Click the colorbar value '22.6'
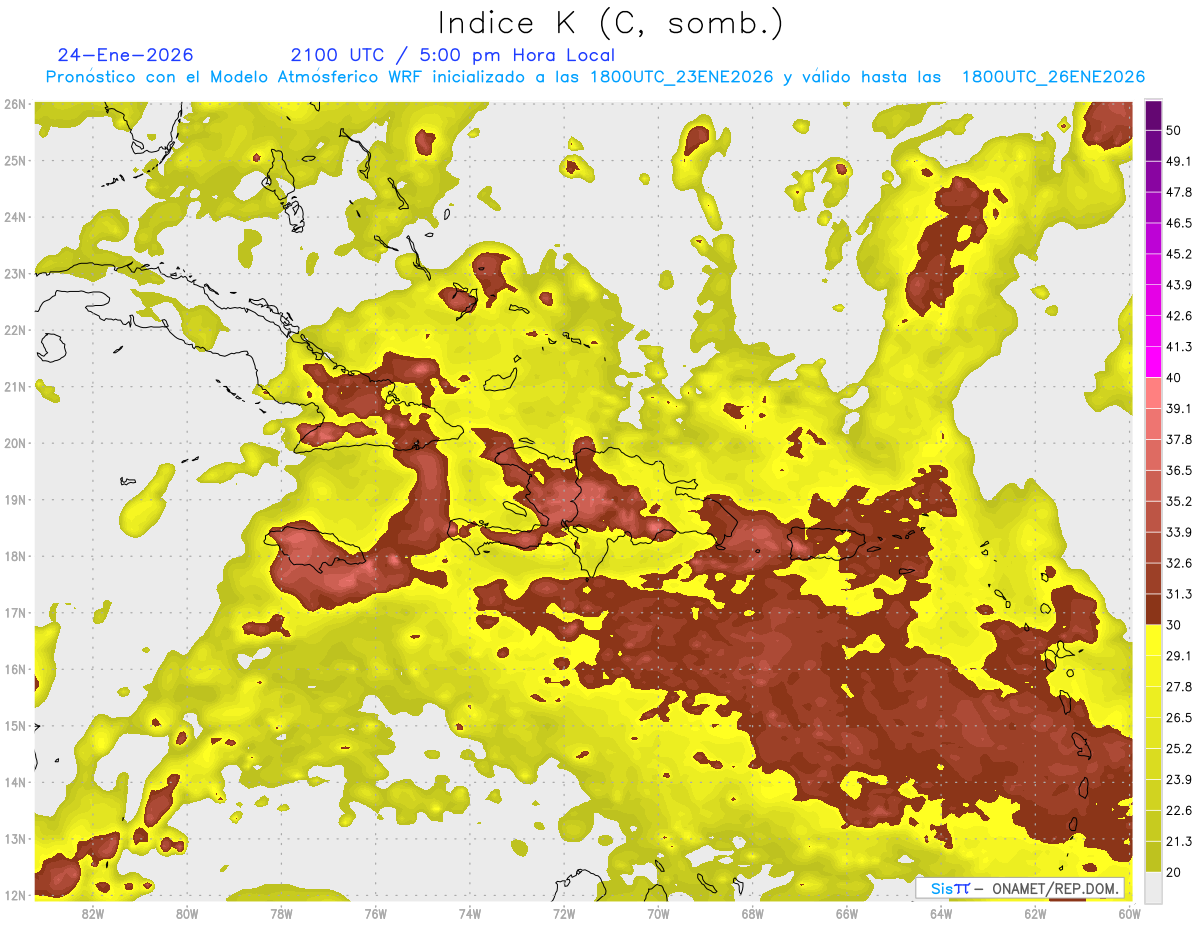 tap(1179, 810)
